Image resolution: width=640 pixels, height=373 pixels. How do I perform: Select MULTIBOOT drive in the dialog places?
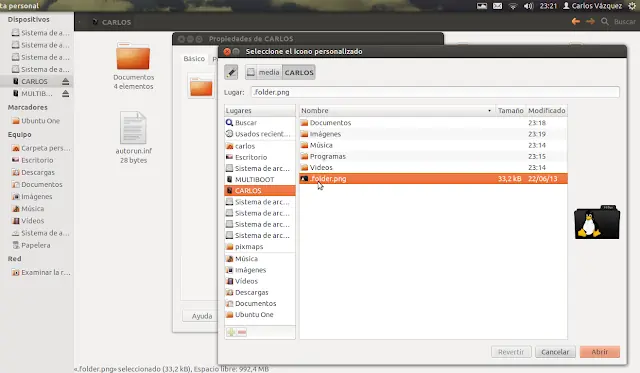(260, 180)
